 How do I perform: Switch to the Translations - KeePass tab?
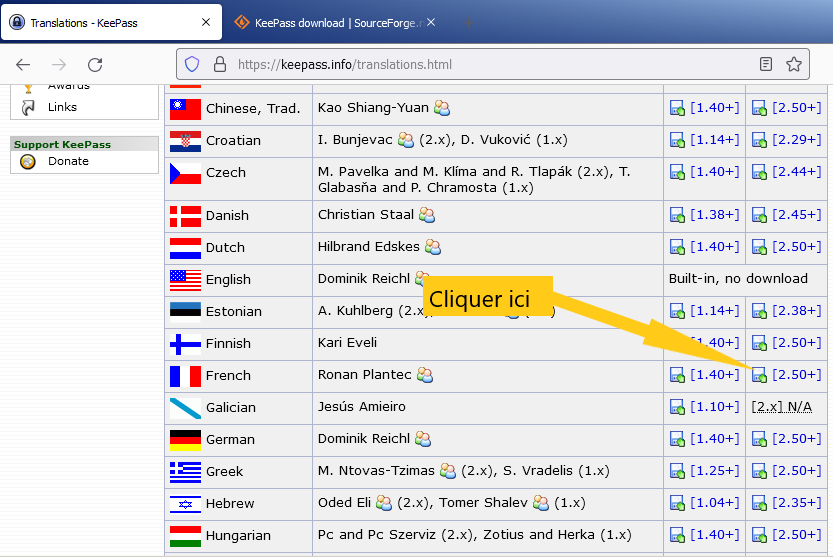pos(112,22)
